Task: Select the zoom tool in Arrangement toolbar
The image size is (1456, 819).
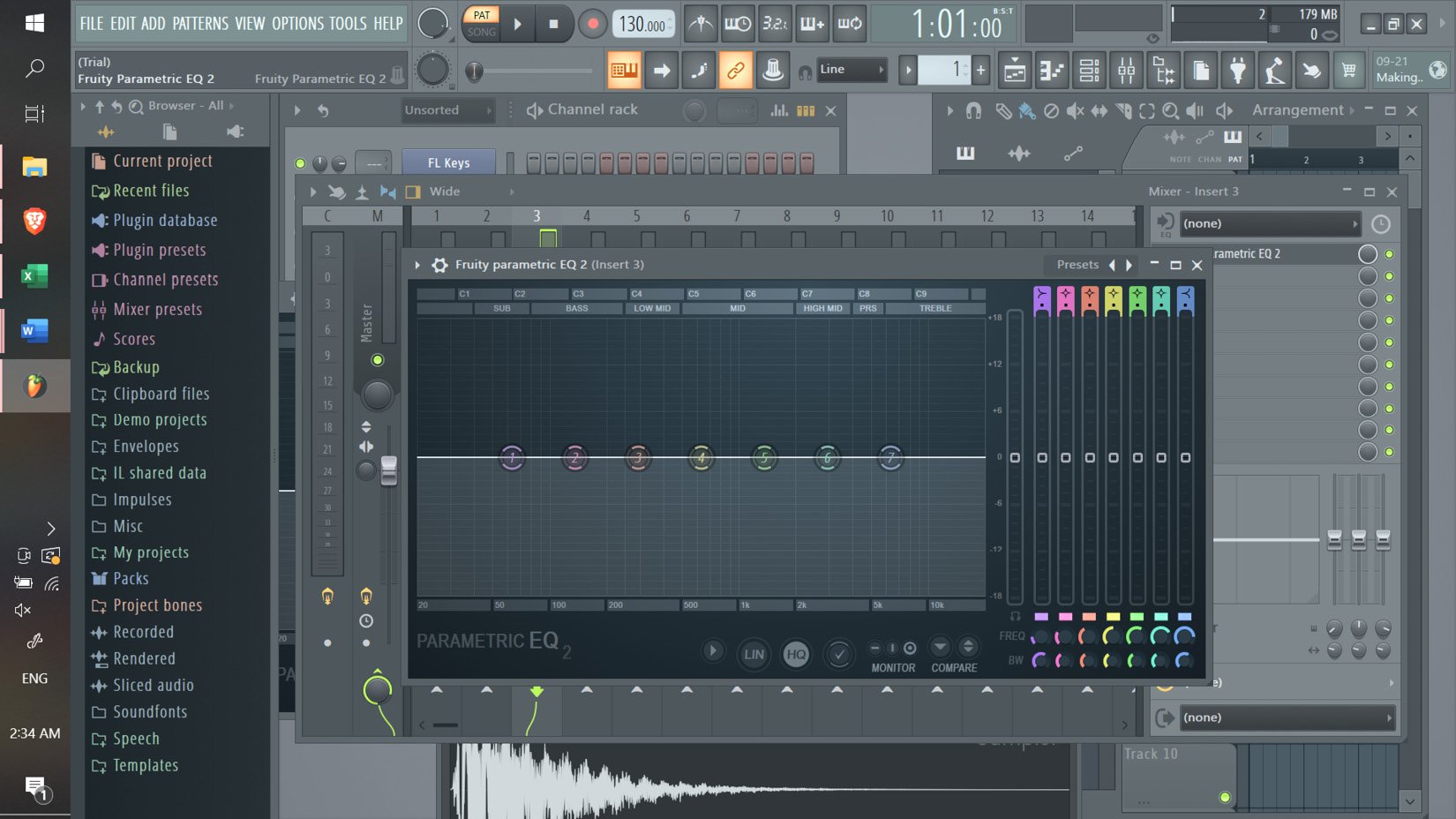Action: [x=1170, y=110]
